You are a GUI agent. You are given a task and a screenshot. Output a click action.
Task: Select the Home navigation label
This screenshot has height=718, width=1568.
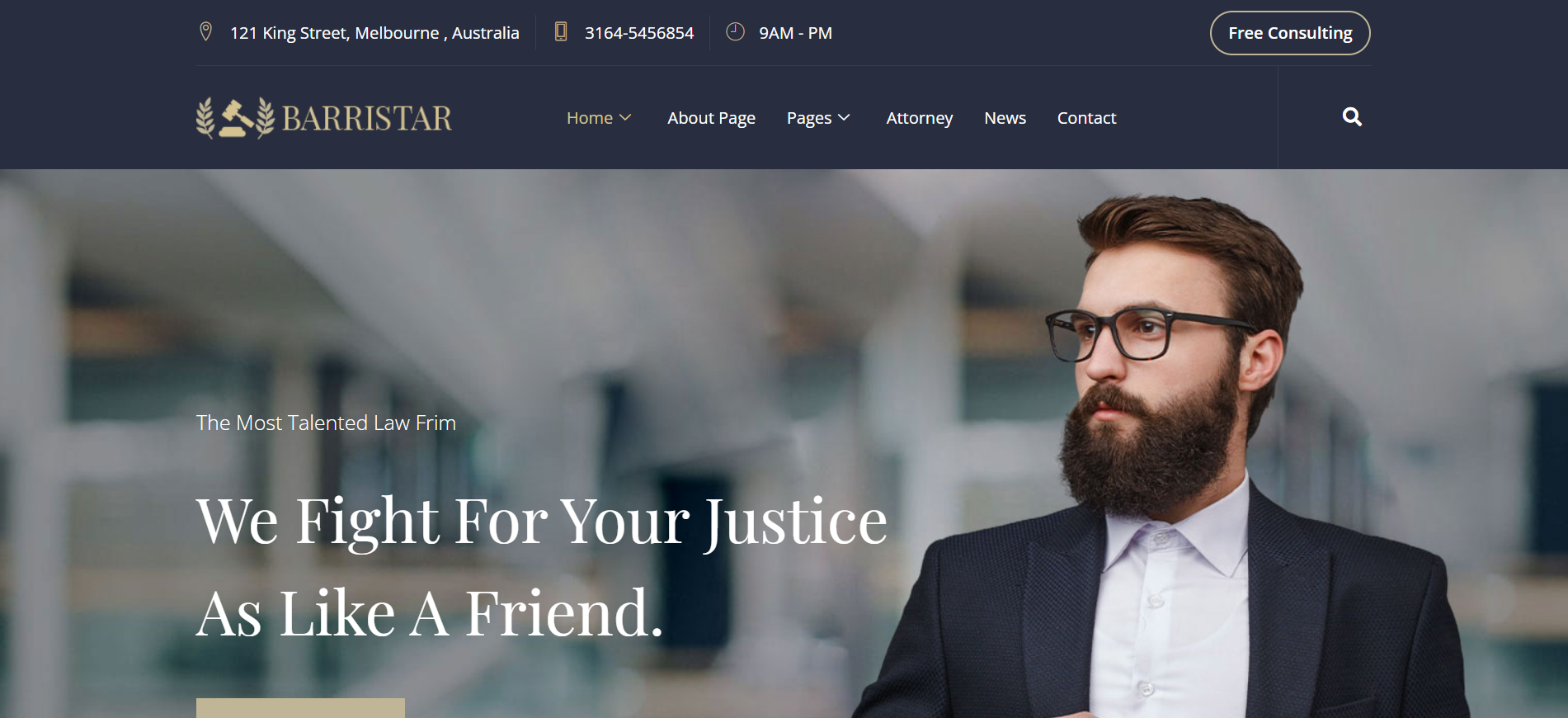pyautogui.click(x=589, y=118)
